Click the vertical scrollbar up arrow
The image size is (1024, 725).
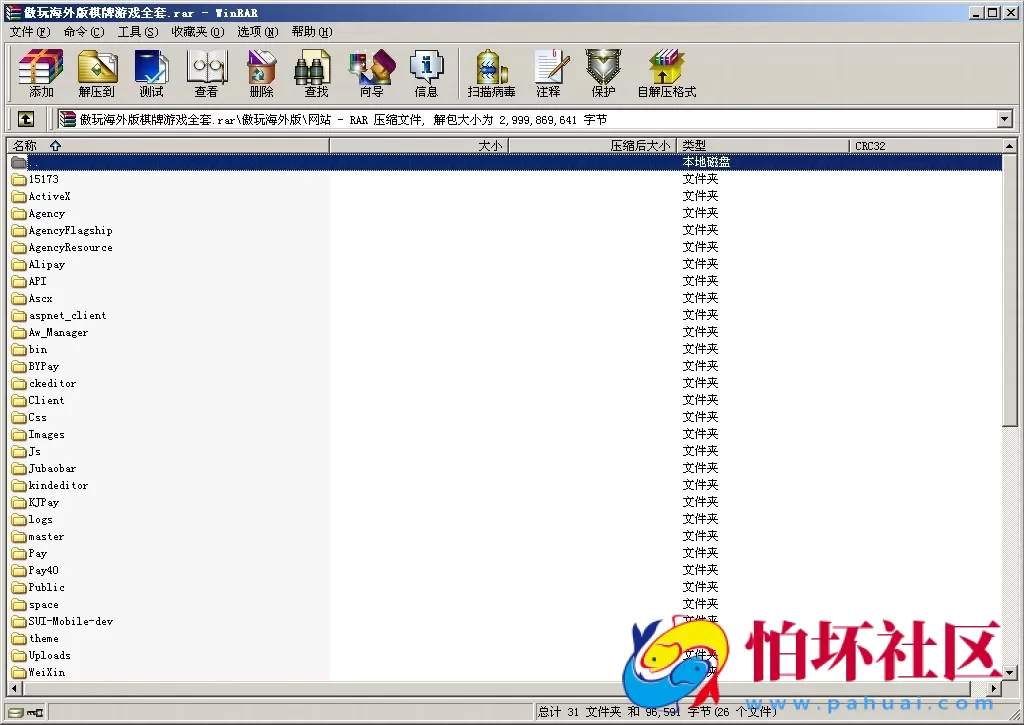click(1010, 146)
